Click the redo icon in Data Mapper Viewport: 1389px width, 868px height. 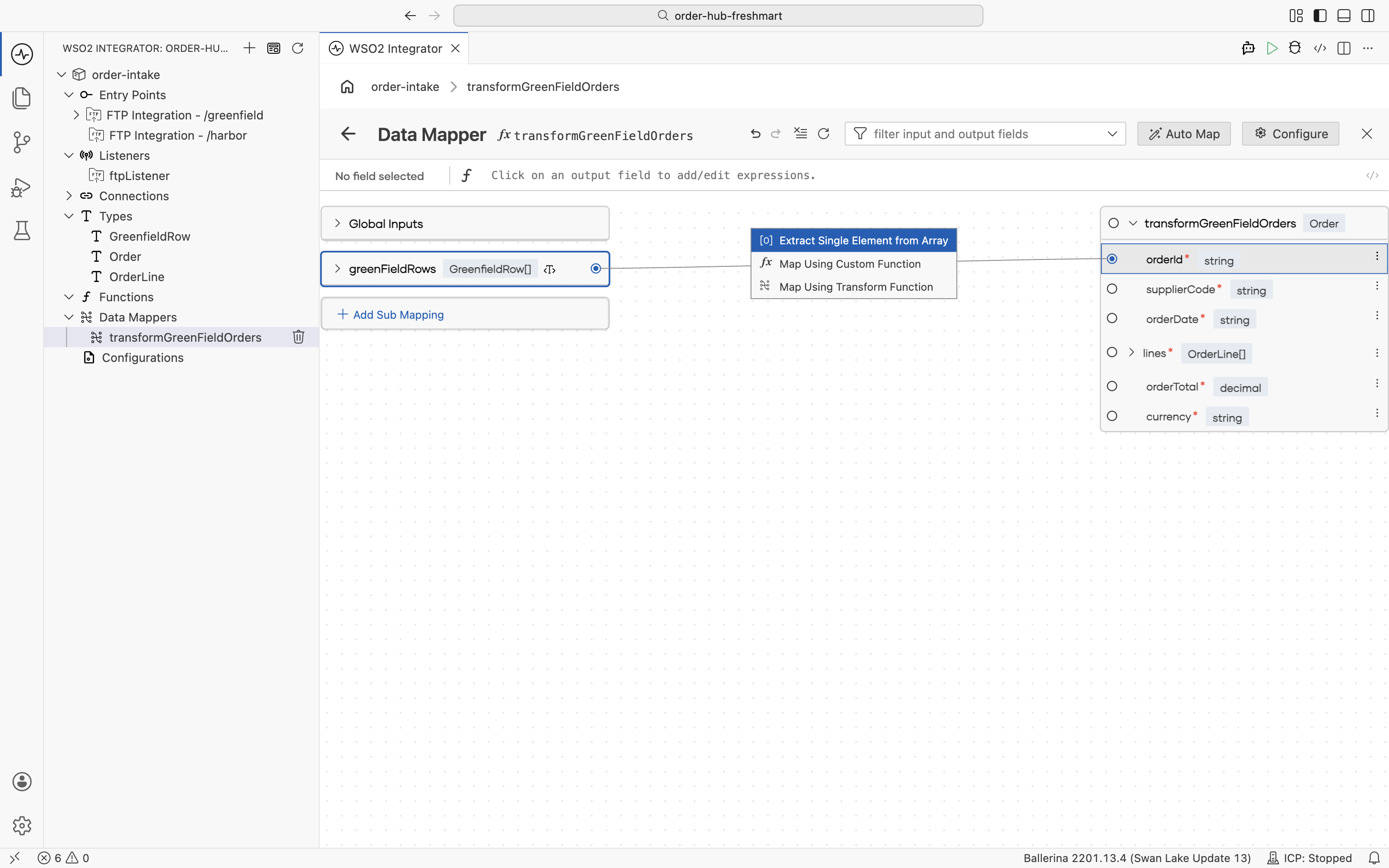(x=776, y=134)
